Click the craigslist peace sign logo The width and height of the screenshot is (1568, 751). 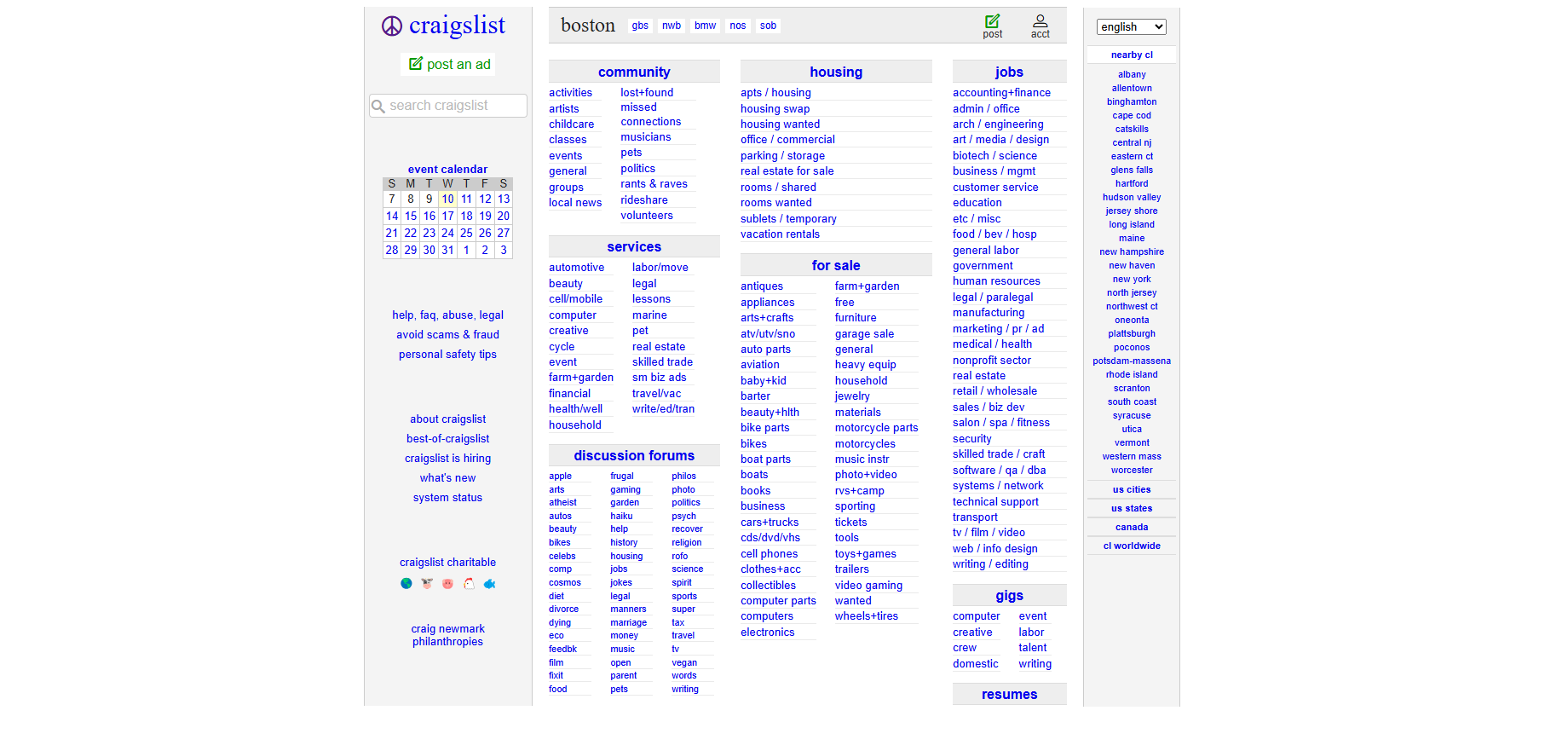(x=391, y=26)
